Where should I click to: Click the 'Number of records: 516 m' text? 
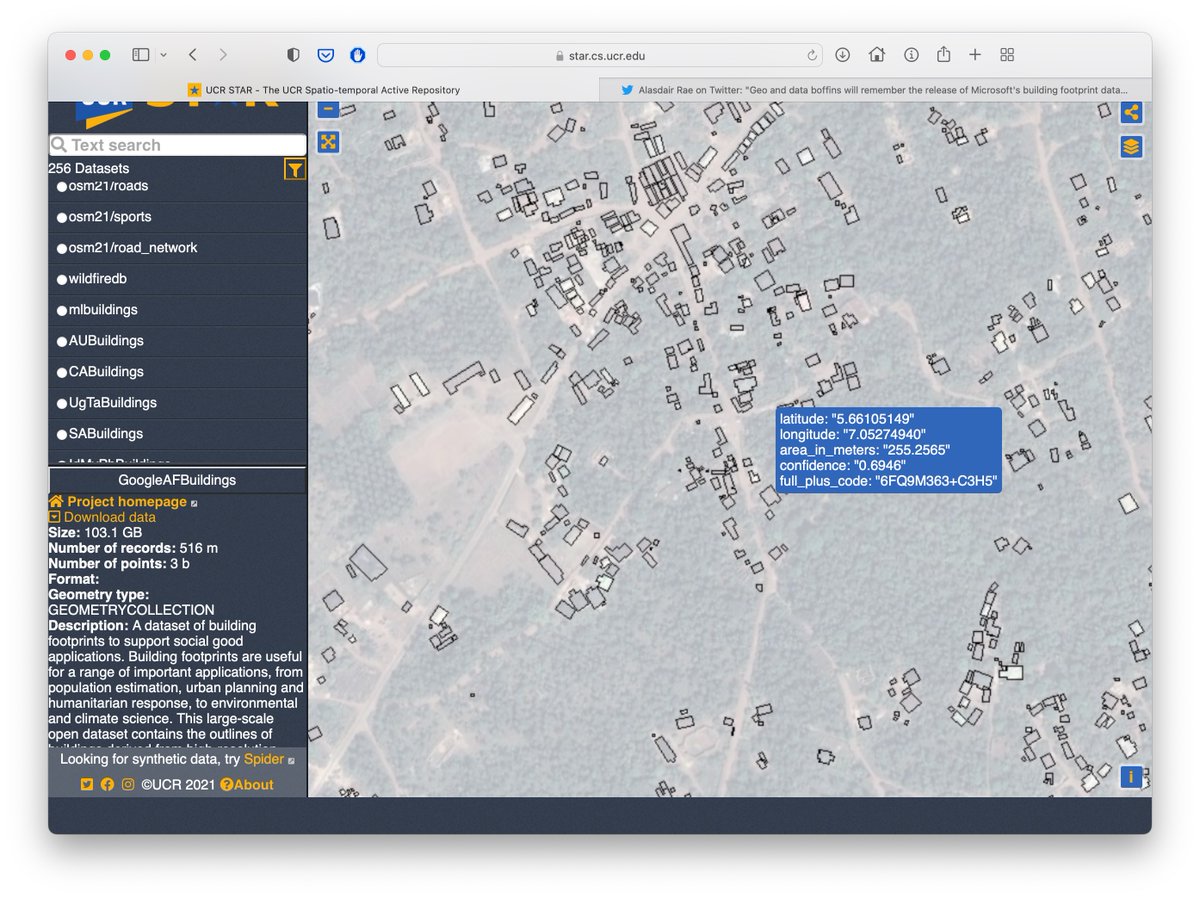coord(133,548)
